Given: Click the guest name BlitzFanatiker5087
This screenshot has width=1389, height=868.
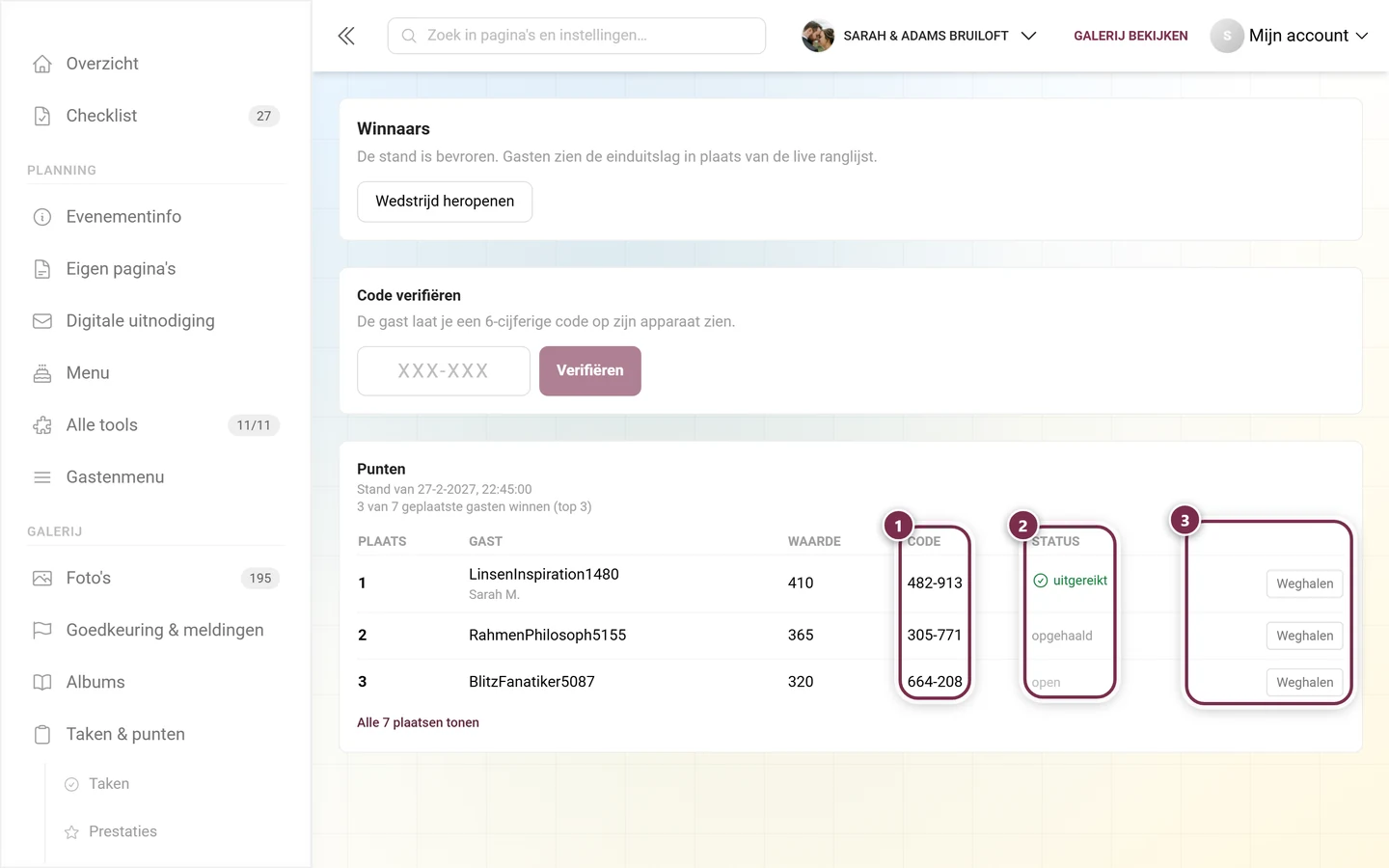Looking at the screenshot, I should [x=531, y=682].
